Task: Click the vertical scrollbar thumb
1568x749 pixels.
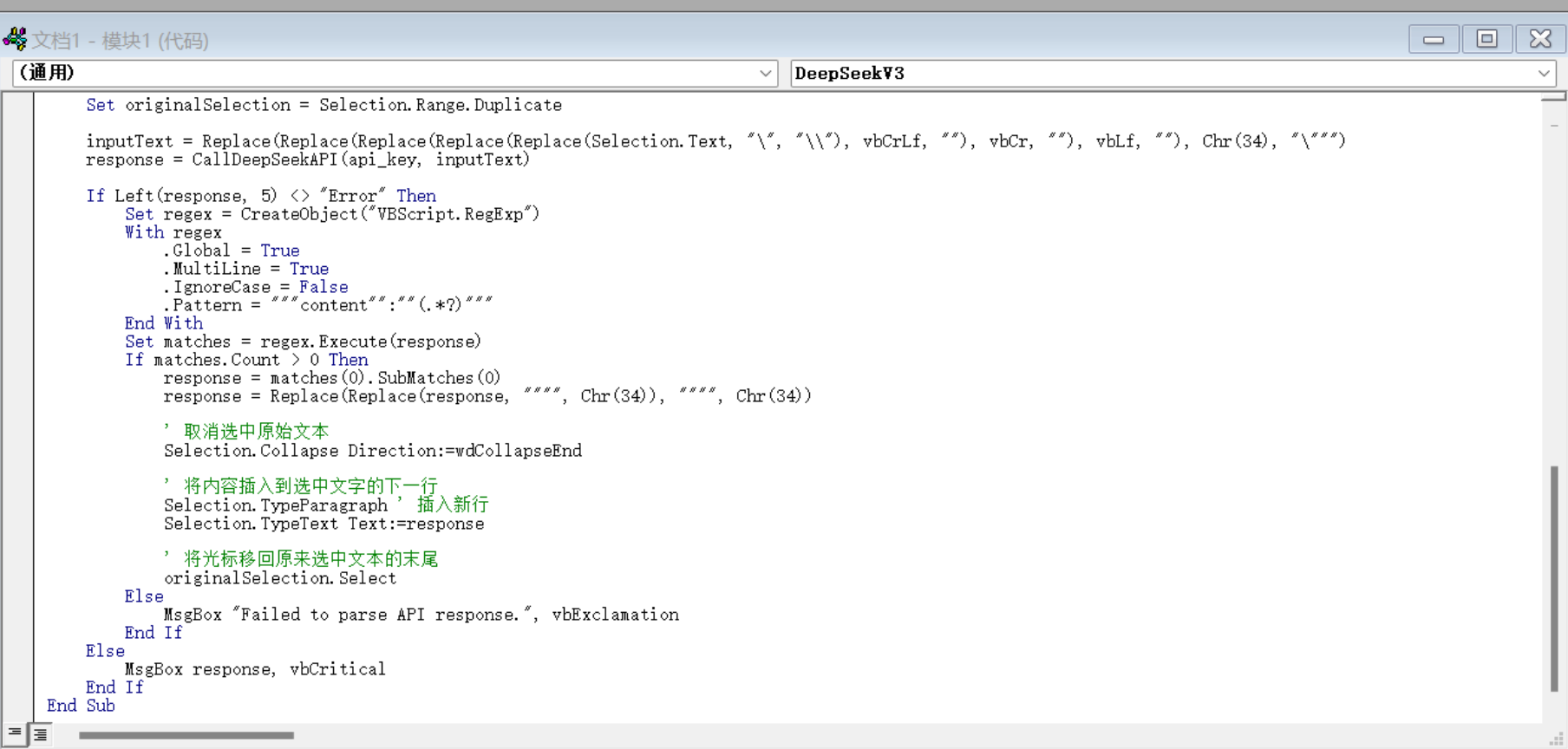Action: [1554, 578]
